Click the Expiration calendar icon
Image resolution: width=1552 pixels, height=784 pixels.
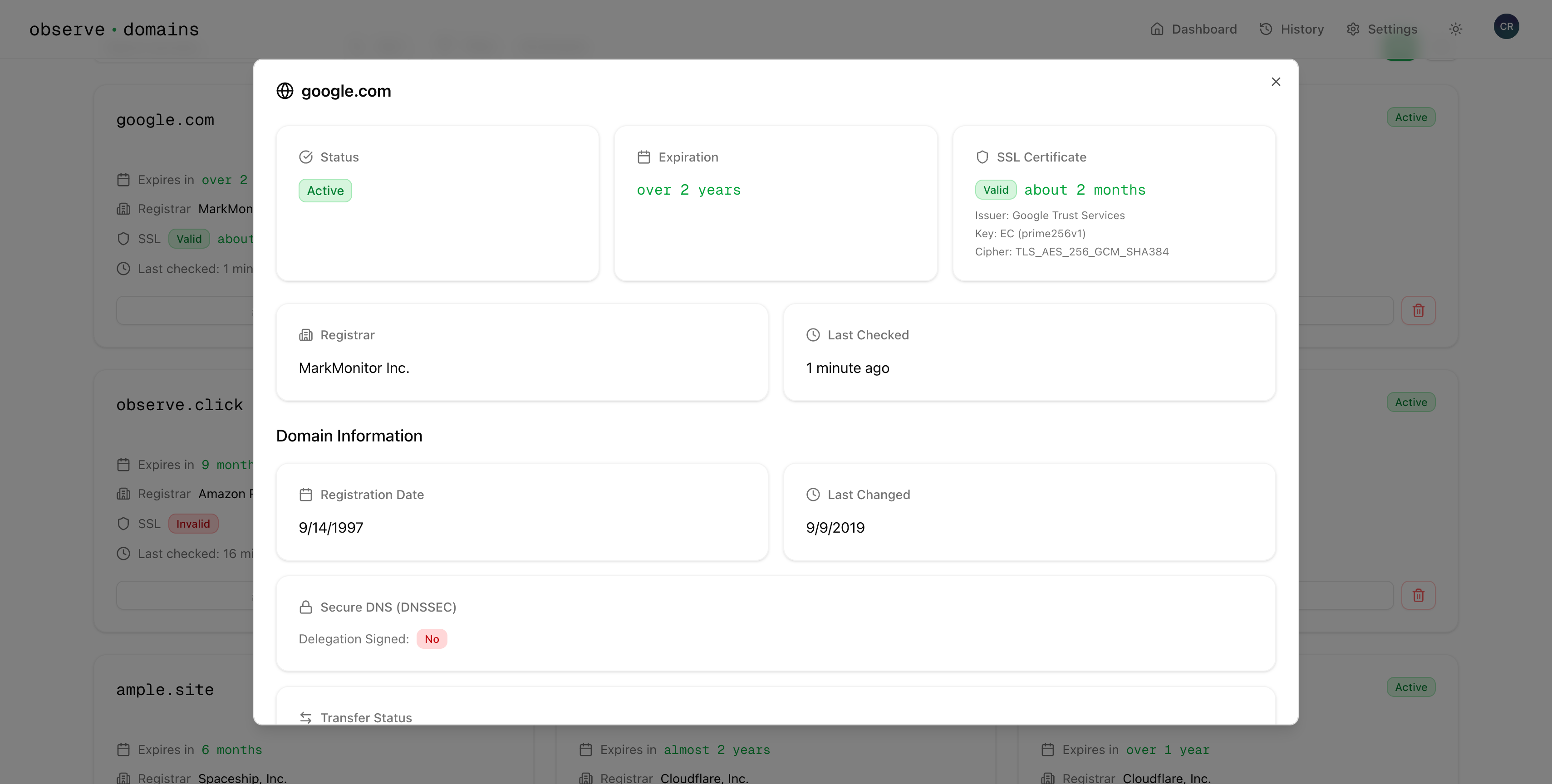tap(644, 157)
